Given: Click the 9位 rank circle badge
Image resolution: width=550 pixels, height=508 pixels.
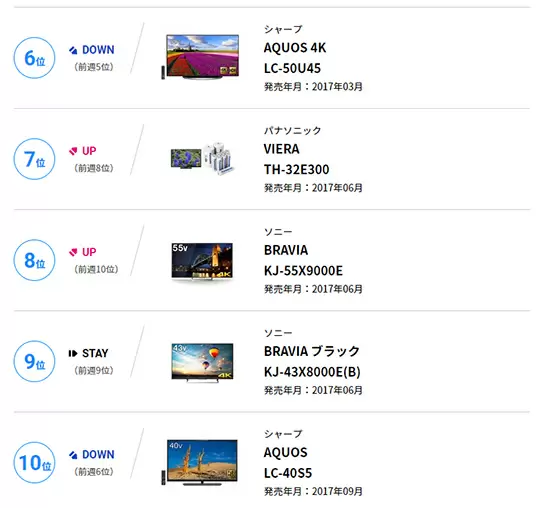Looking at the screenshot, I should tap(34, 361).
